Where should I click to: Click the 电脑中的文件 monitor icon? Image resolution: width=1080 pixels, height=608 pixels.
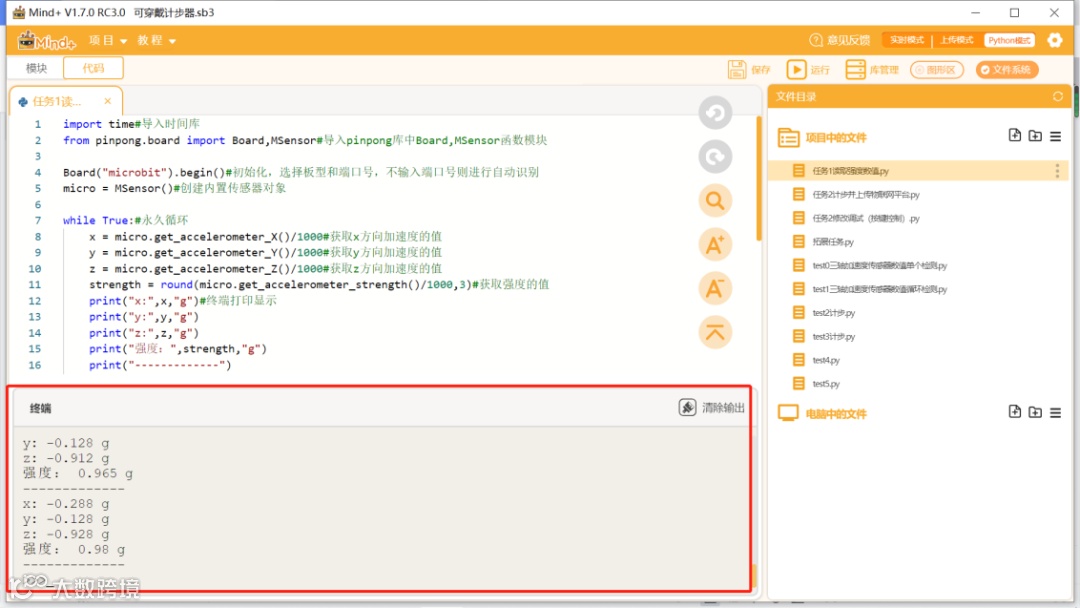(x=788, y=413)
